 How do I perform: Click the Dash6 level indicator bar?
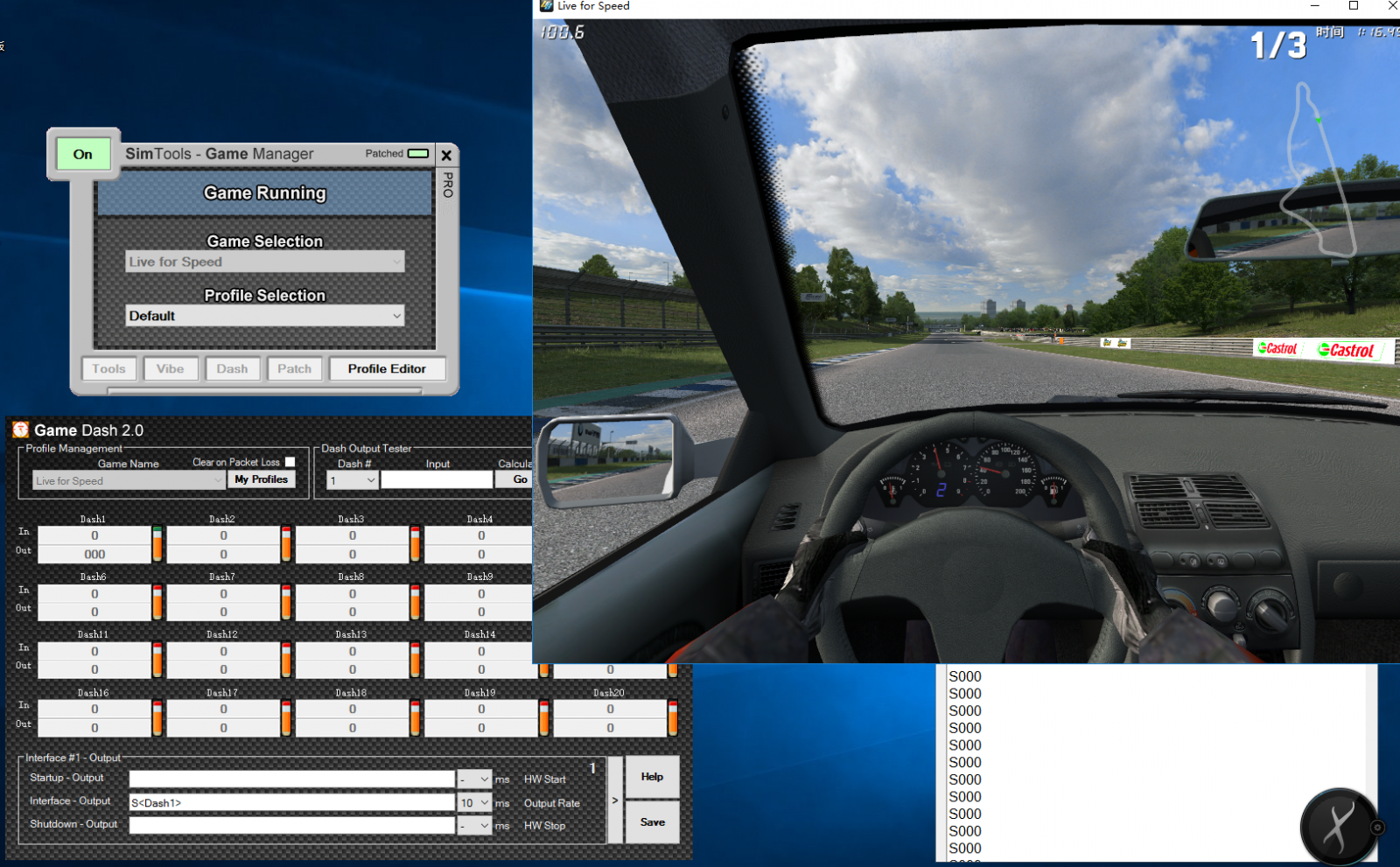[157, 602]
